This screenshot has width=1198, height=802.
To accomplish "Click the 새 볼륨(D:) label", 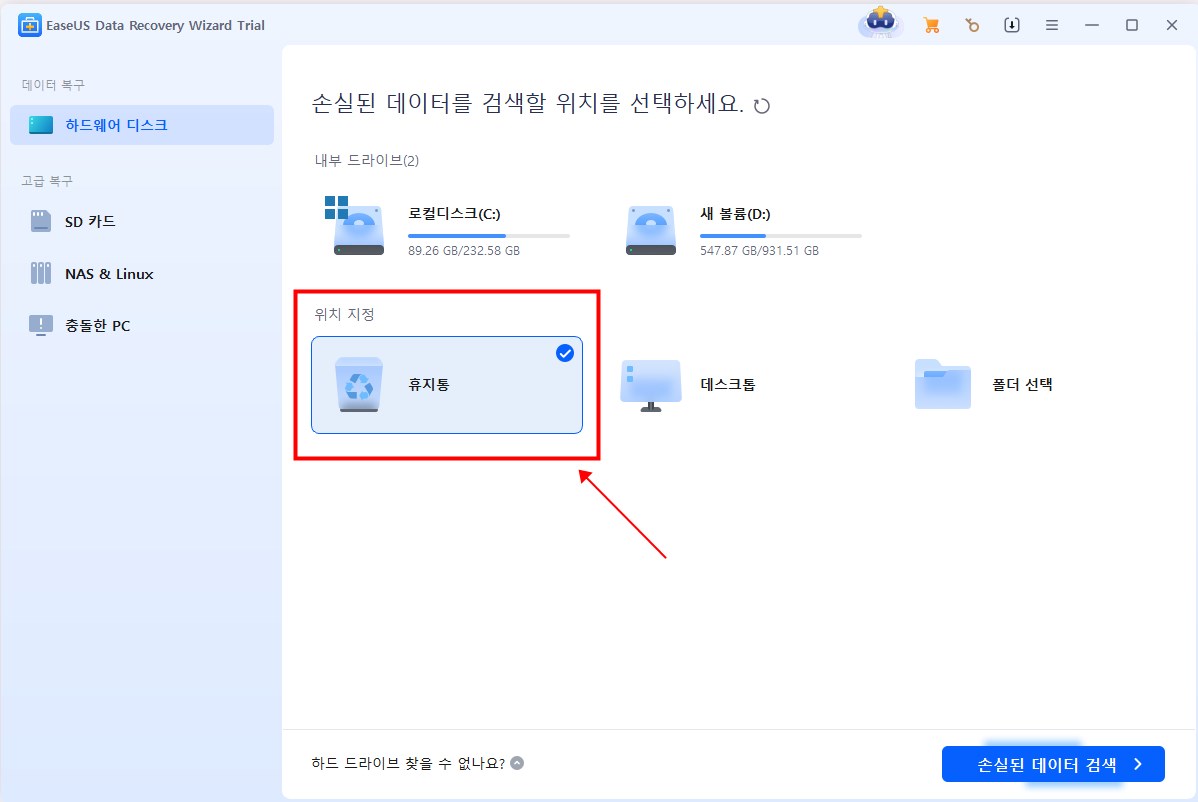I will click(735, 214).
